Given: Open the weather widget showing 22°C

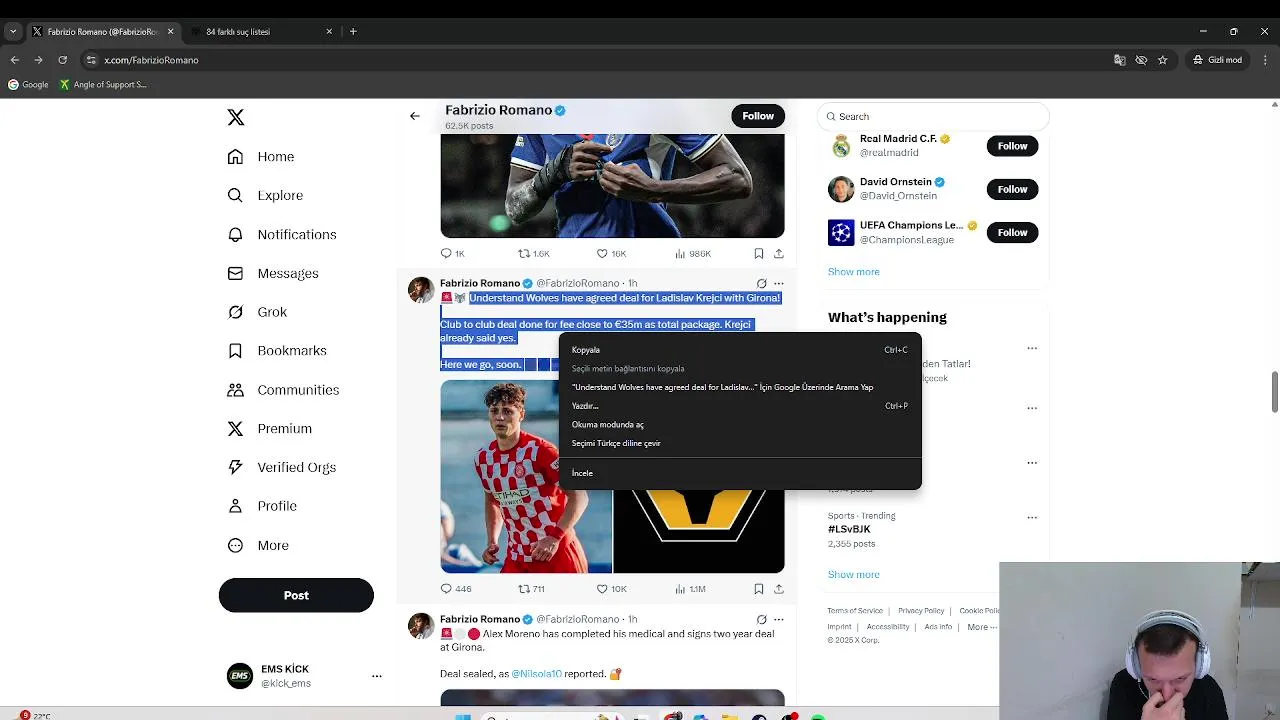Looking at the screenshot, I should 35,715.
